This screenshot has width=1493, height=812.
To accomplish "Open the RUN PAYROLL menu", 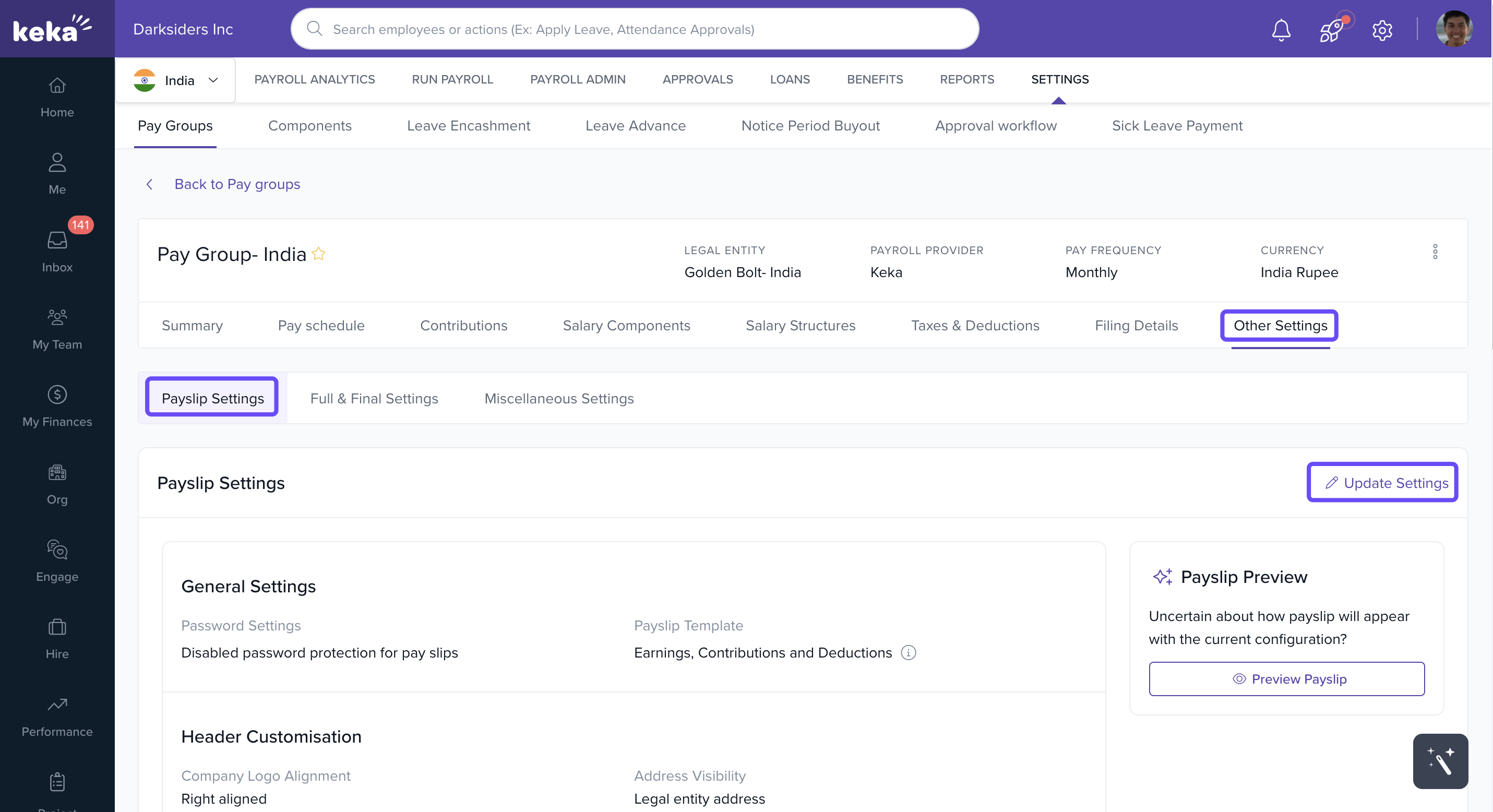I will [452, 79].
